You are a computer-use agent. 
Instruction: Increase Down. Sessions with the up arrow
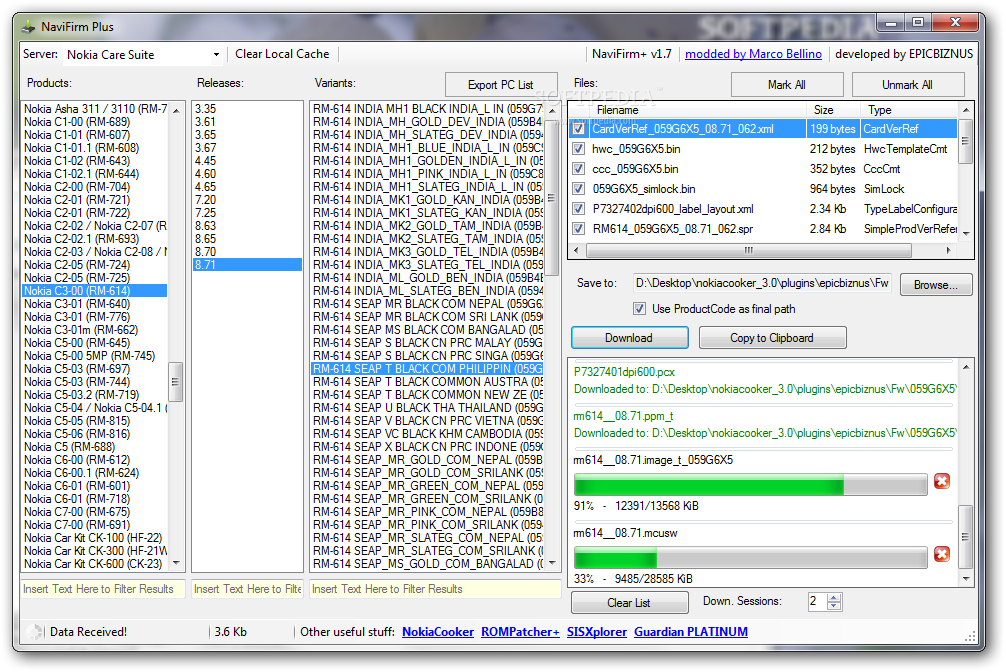(x=833, y=598)
